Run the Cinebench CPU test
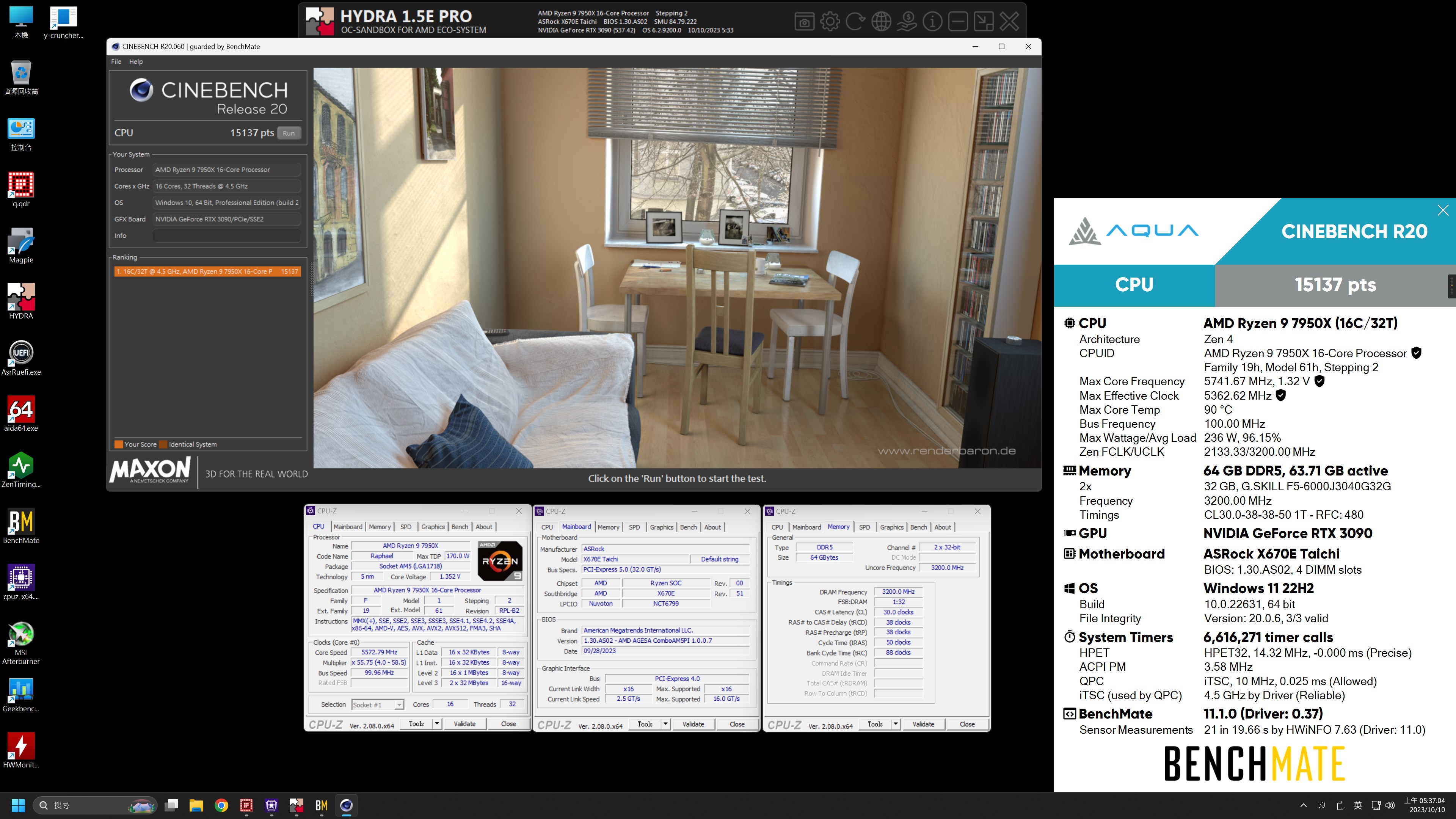This screenshot has width=1456, height=819. (289, 133)
